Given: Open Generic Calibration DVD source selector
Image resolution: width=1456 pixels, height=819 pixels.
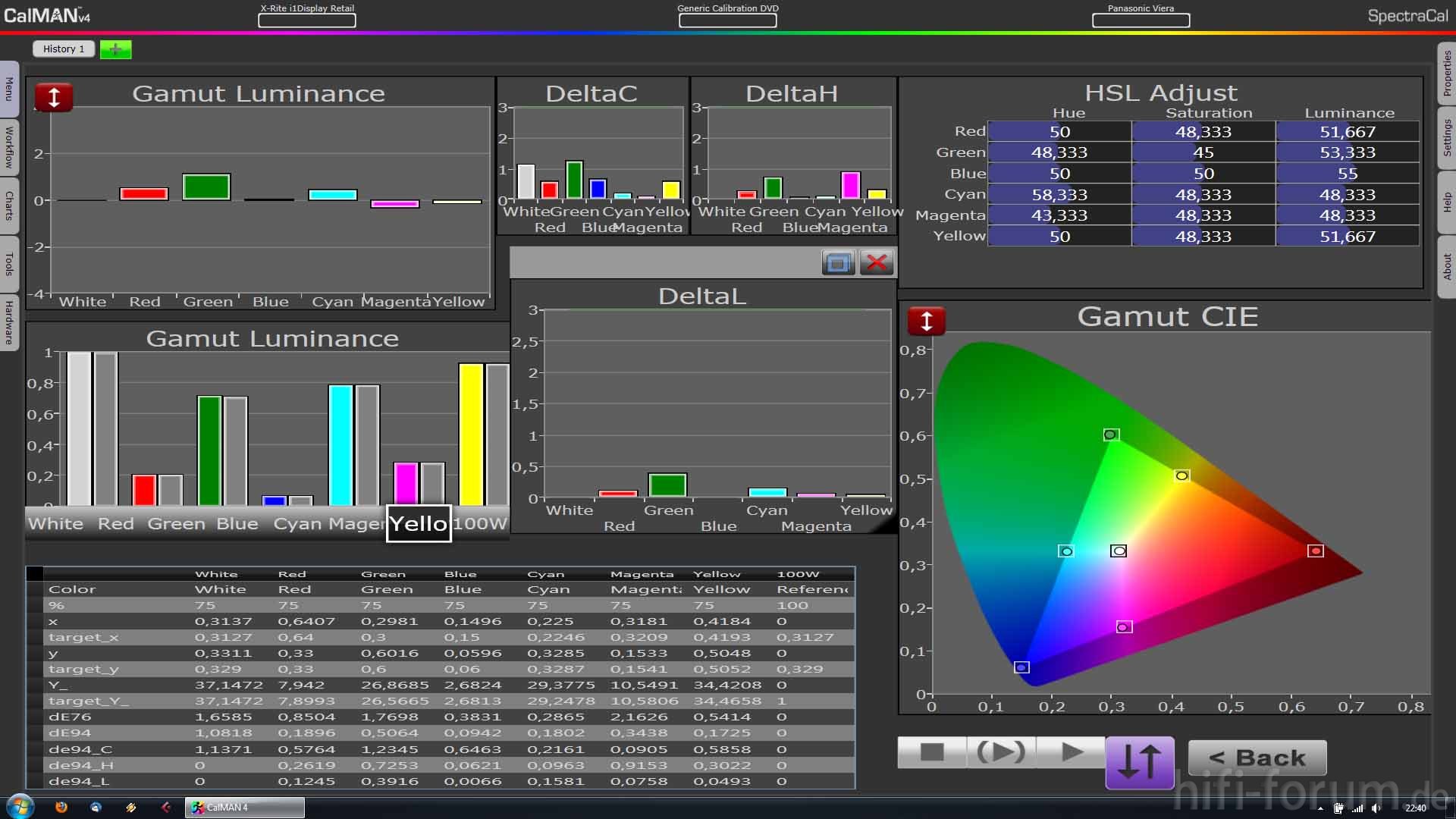Looking at the screenshot, I should point(727,20).
